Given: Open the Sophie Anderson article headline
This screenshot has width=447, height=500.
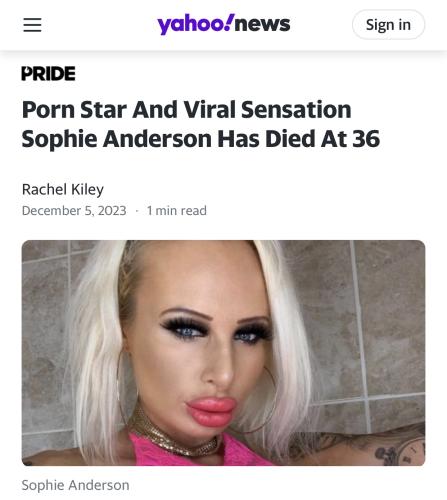Looking at the screenshot, I should tap(201, 124).
